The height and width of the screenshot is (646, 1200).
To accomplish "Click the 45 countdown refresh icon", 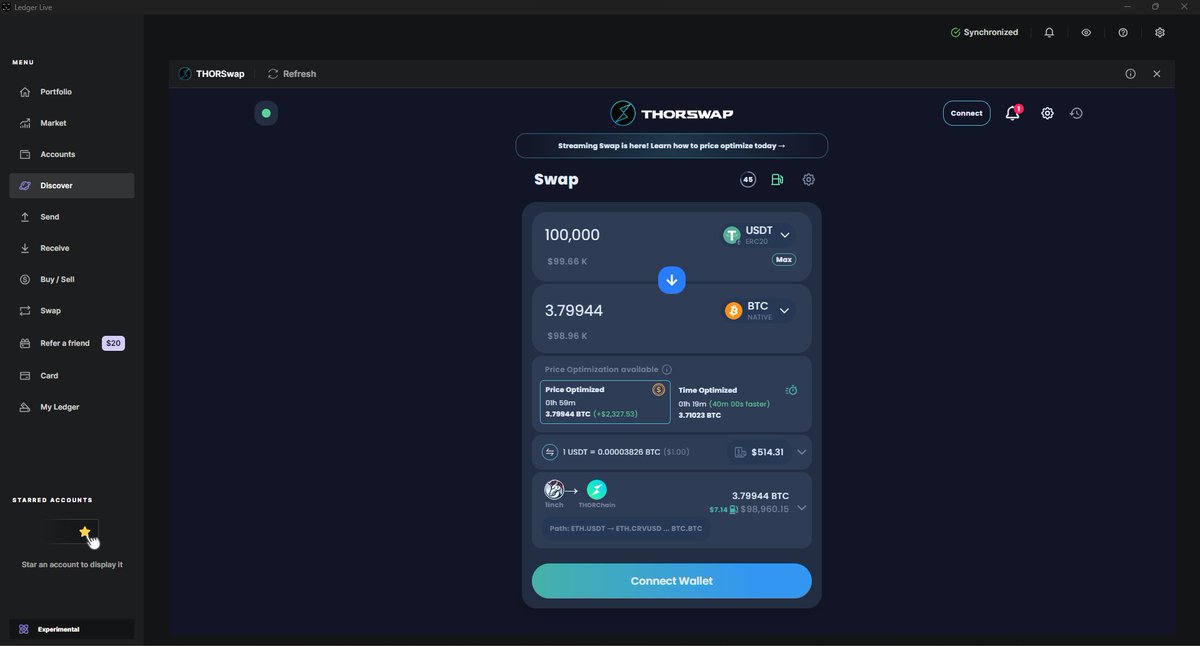I will click(748, 180).
